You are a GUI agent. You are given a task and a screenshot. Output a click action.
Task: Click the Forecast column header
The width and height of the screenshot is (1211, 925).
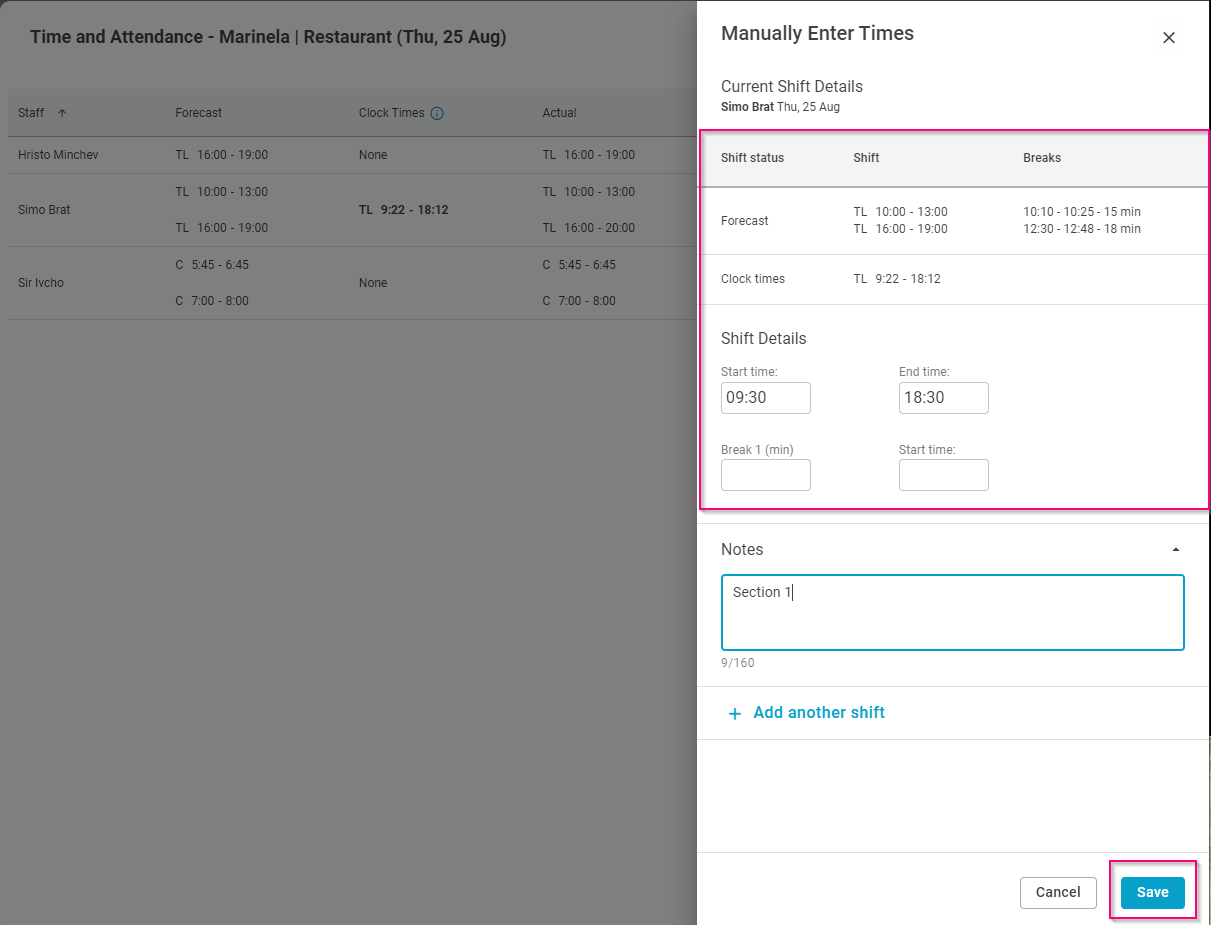(199, 113)
